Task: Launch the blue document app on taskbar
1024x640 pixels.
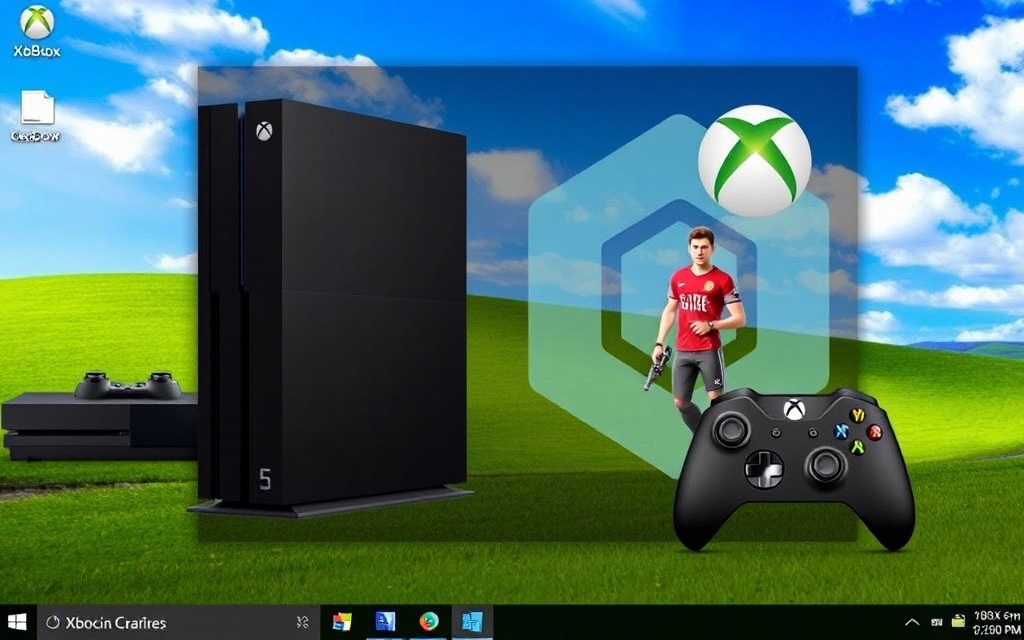Action: click(x=385, y=622)
